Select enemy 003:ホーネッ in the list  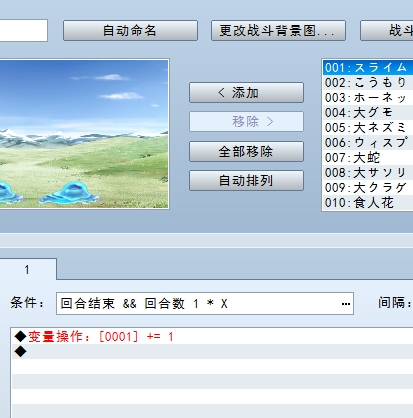pos(368,98)
